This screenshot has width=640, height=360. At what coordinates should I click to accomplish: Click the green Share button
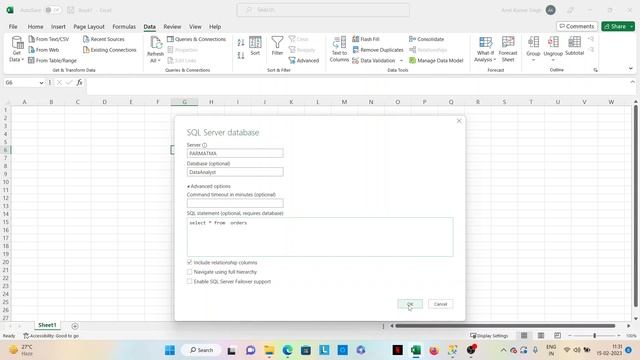618,26
